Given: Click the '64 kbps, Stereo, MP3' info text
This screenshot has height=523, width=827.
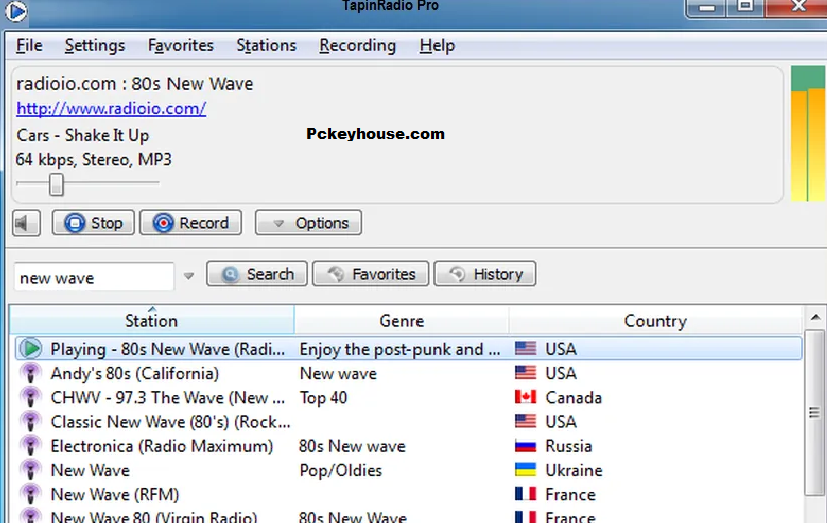Looking at the screenshot, I should coord(93,159).
